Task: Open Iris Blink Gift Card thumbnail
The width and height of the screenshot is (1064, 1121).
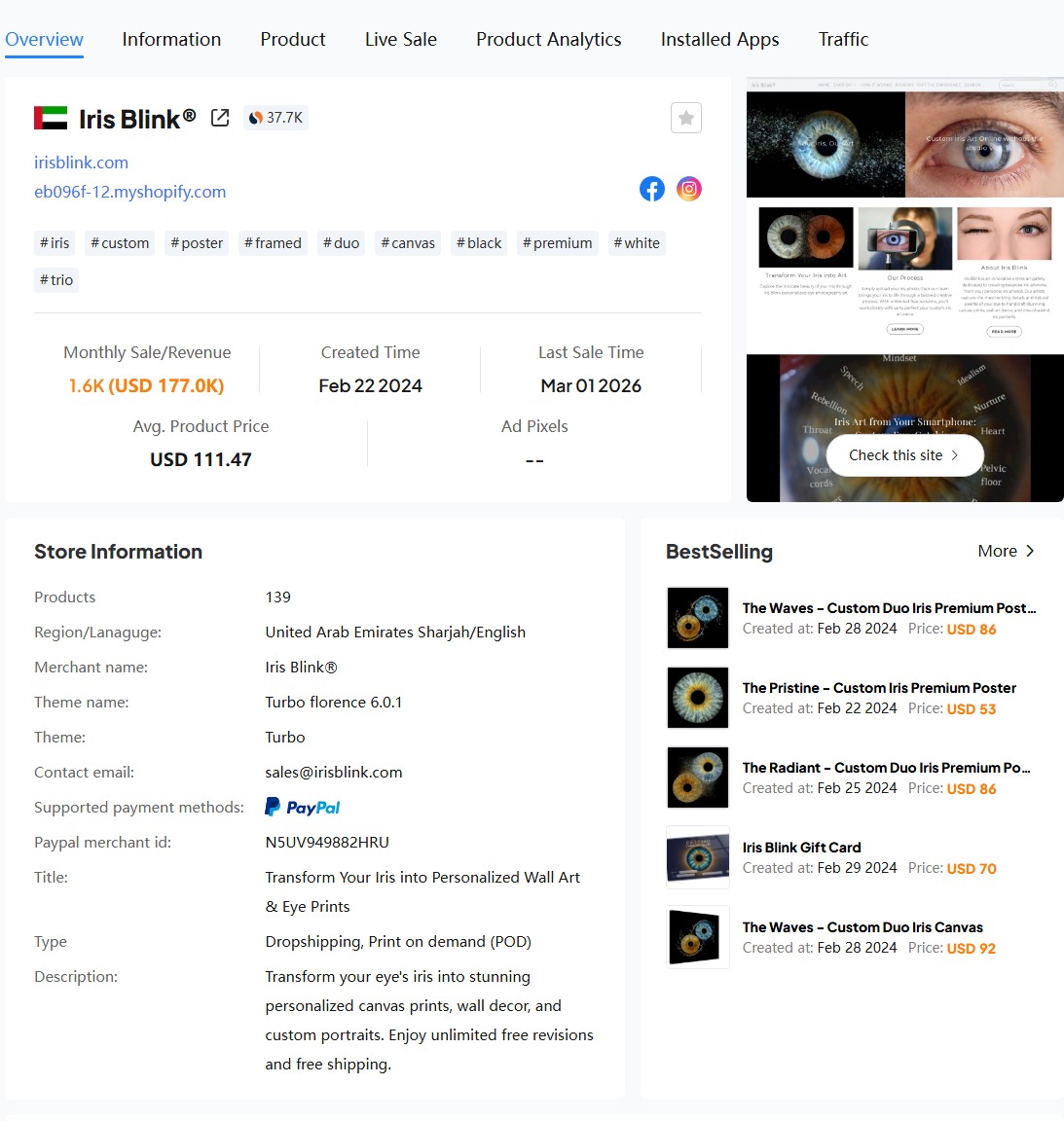Action: pos(698,857)
